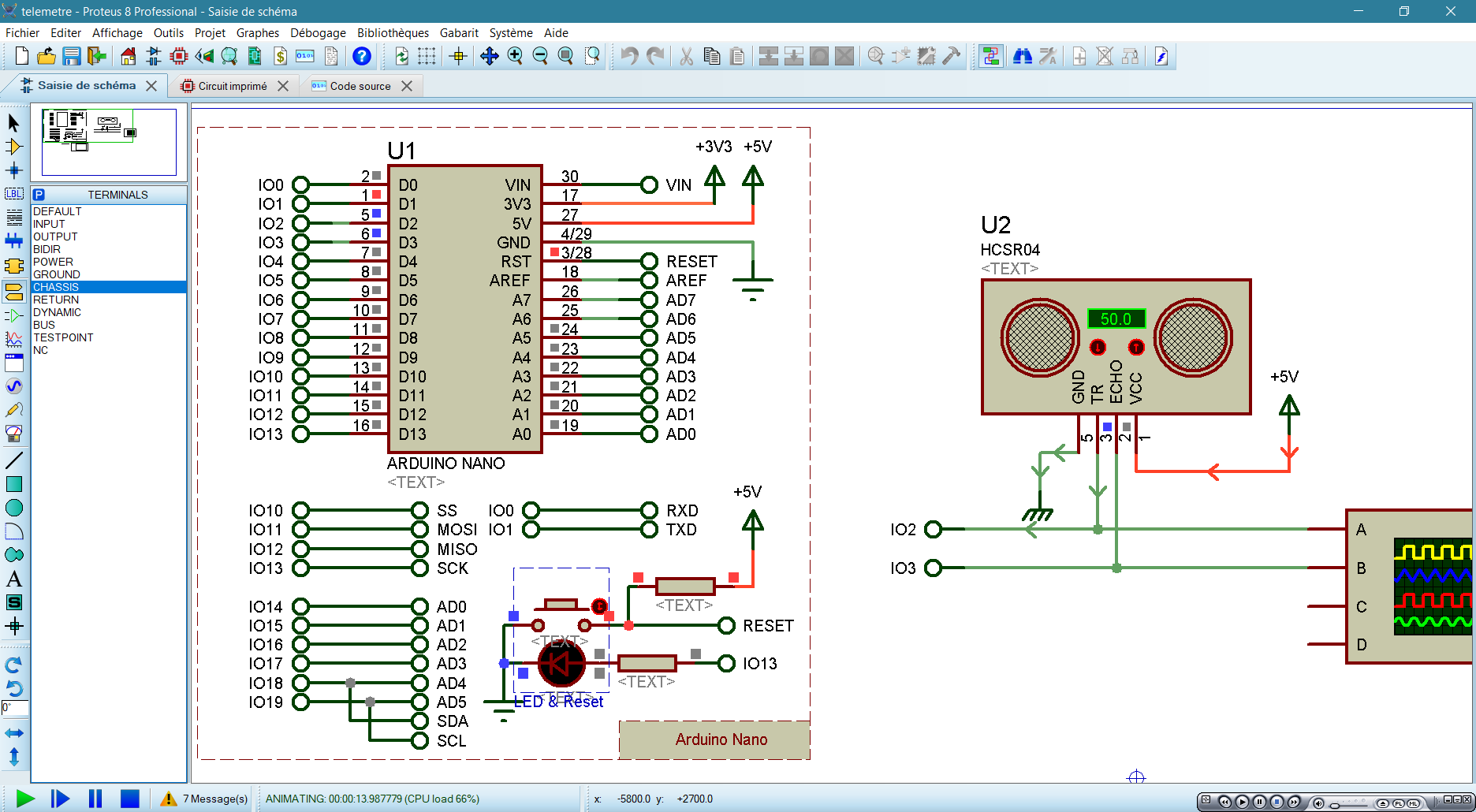The width and height of the screenshot is (1476, 812).
Task: Click the Cut scissors icon
Action: click(687, 56)
